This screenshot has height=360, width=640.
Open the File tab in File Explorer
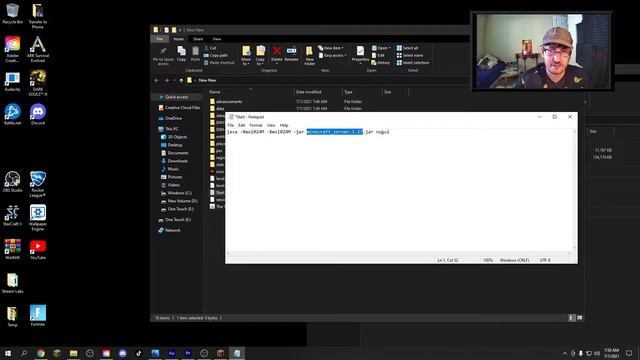(160, 39)
